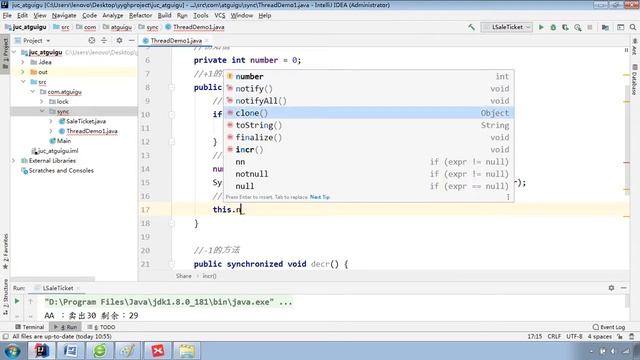This screenshot has height=360, width=640.
Task: Expand External Libraries node
Action: point(14,160)
